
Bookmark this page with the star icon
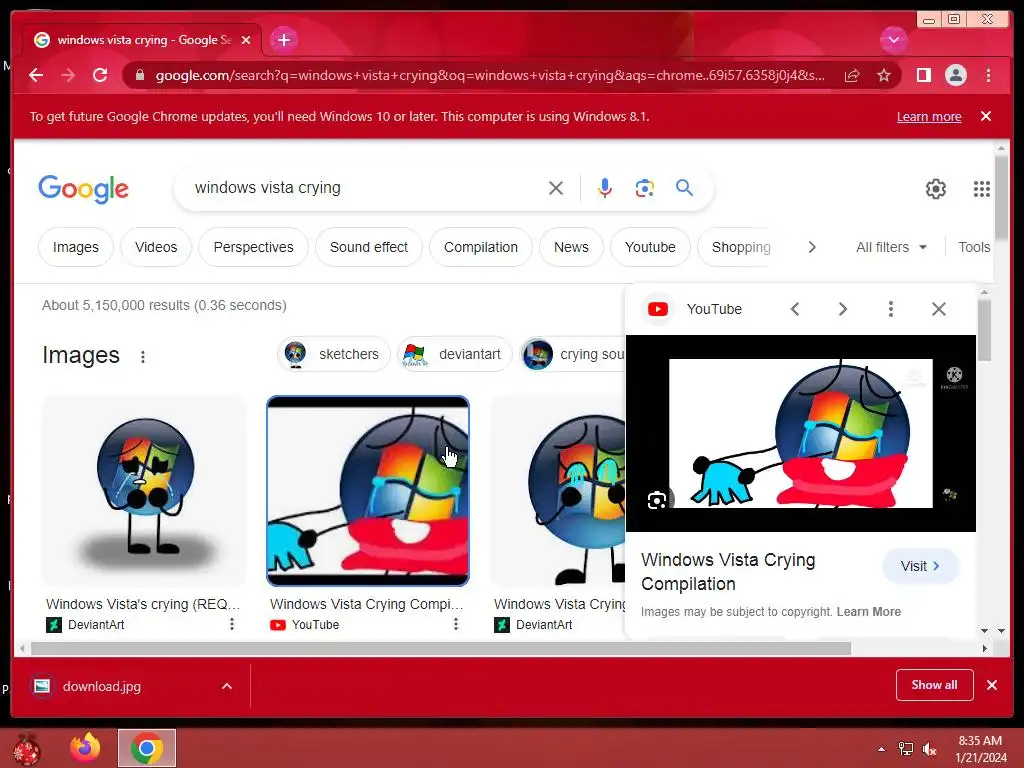point(884,76)
